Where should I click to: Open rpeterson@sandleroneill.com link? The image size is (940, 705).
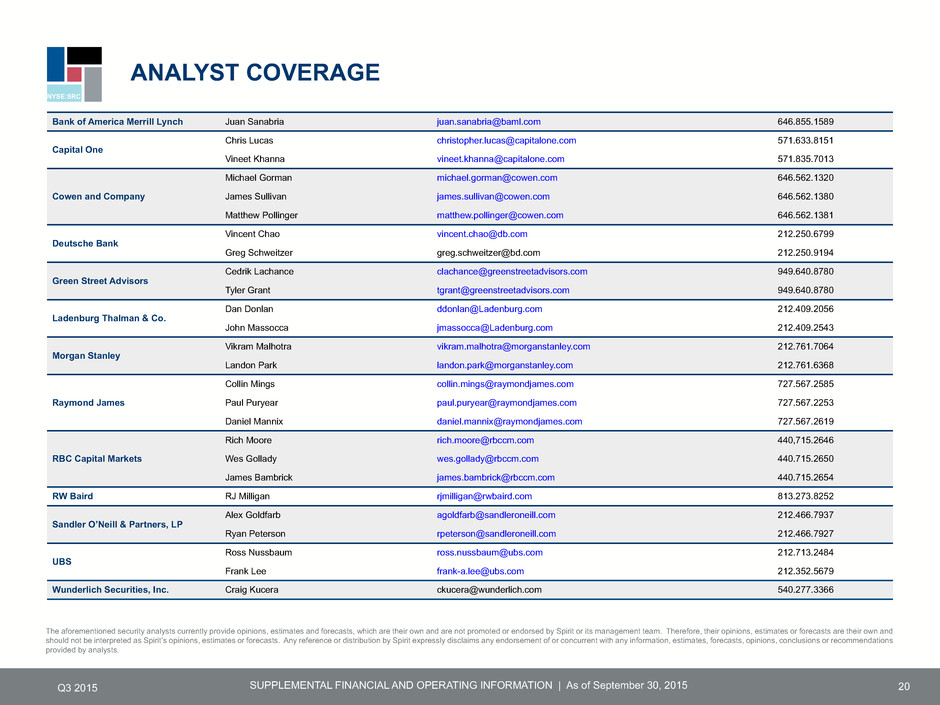coord(496,534)
